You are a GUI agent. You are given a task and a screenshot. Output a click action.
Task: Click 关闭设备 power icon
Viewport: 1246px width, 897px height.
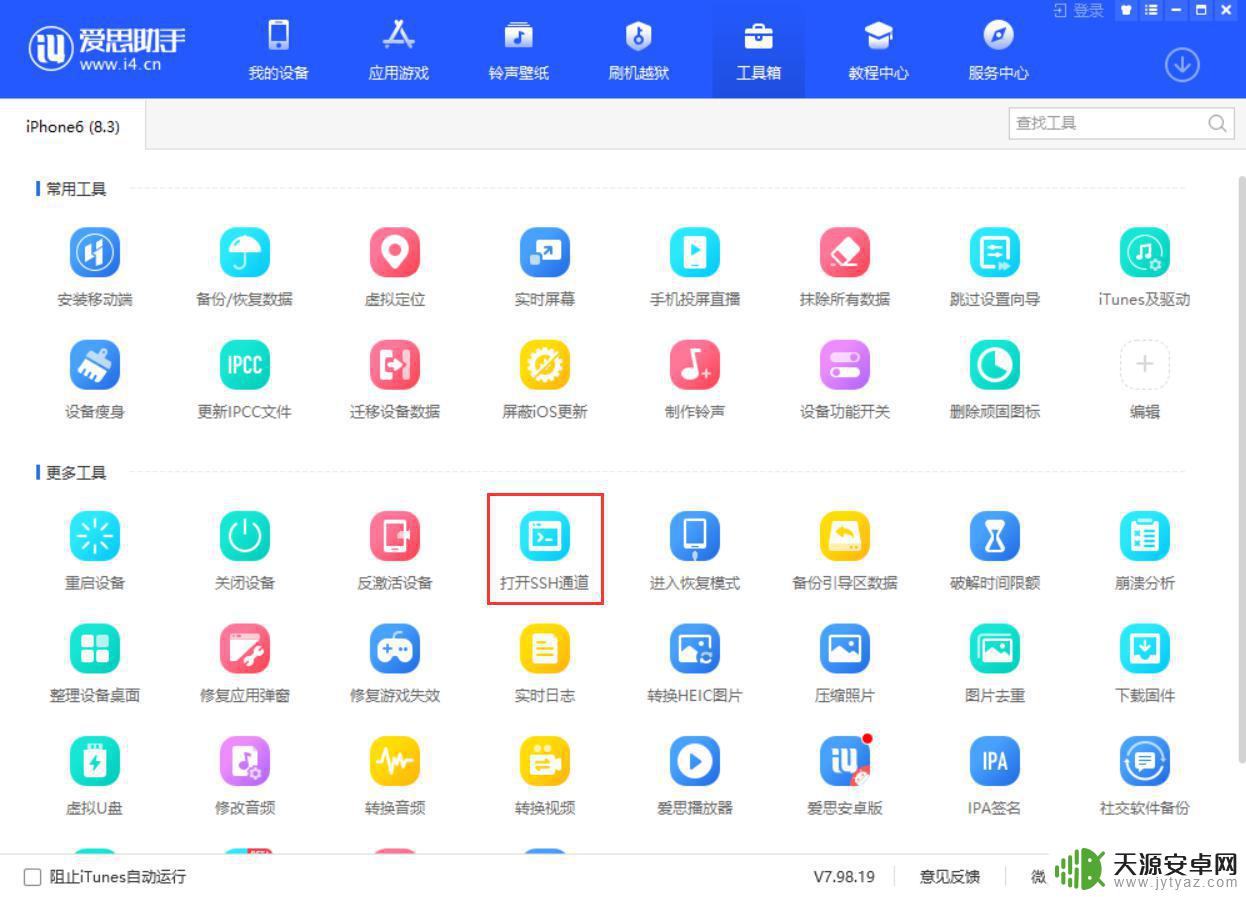tap(245, 536)
